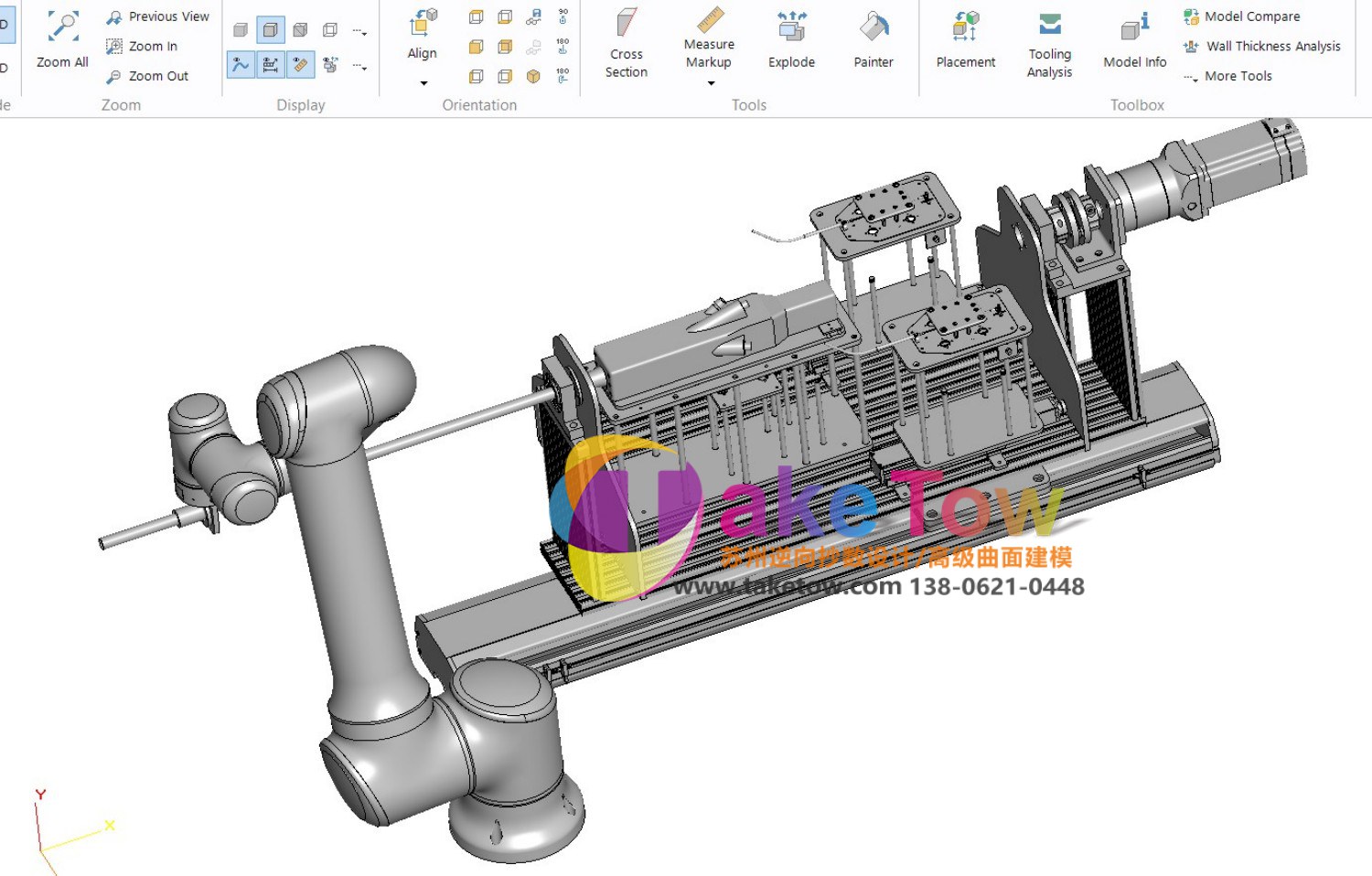Click Wall Thickness Analysis
This screenshot has height=876, width=1372.
(x=1262, y=46)
